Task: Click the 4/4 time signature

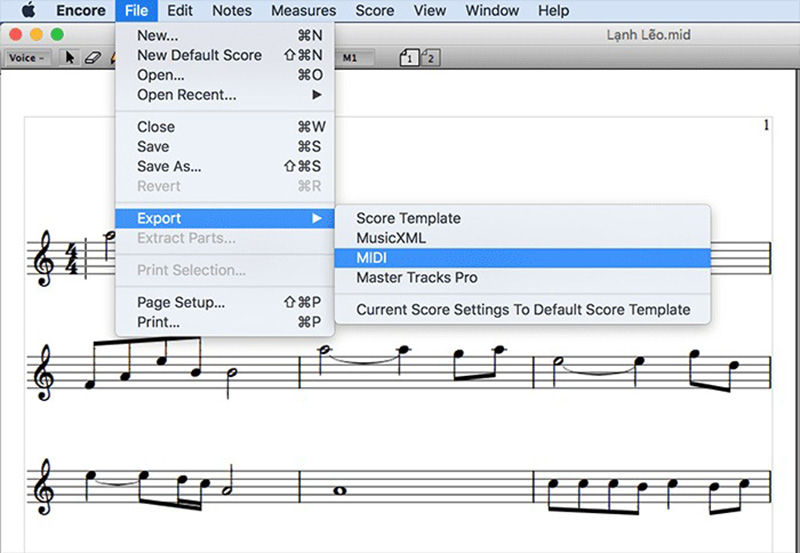Action: (x=72, y=259)
